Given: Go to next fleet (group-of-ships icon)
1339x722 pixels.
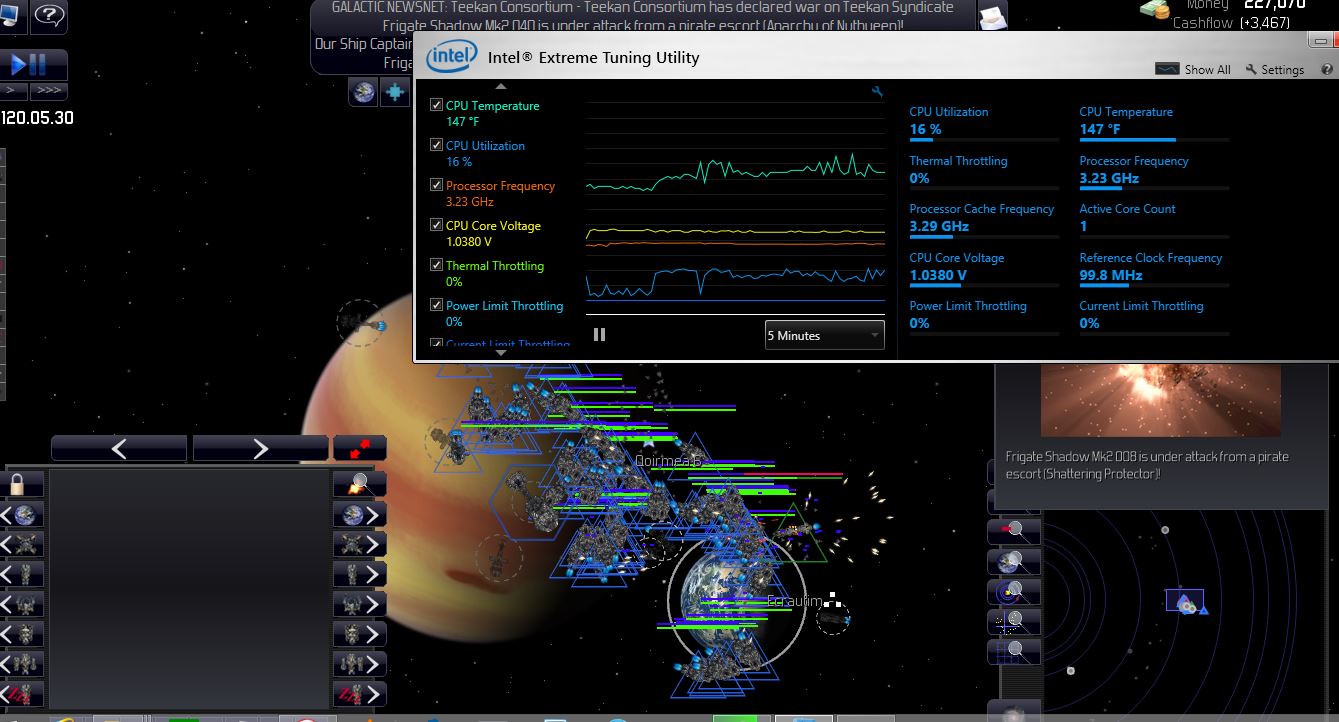Looking at the screenshot, I should (359, 664).
